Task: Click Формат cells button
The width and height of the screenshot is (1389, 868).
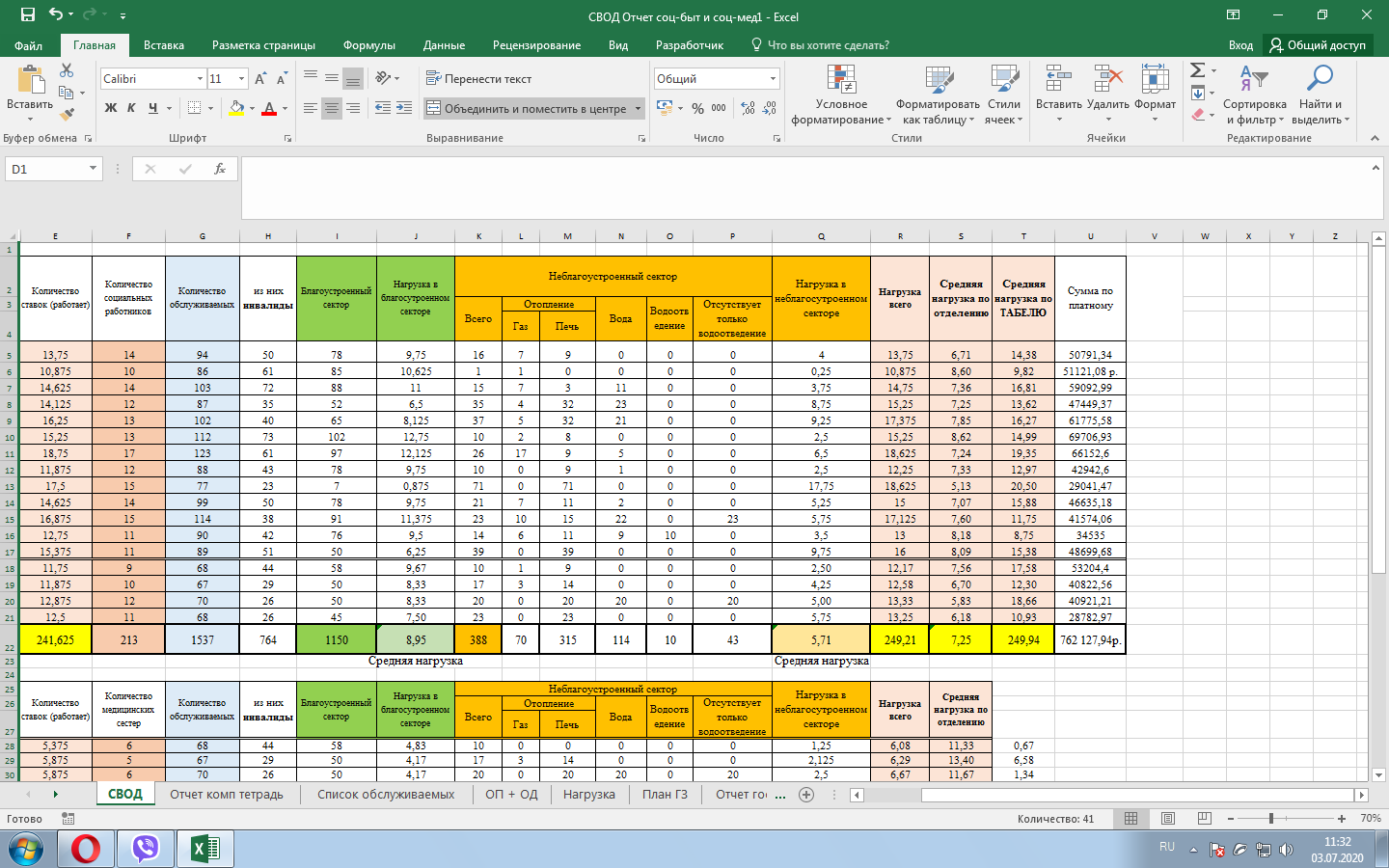Action: pyautogui.click(x=1155, y=95)
